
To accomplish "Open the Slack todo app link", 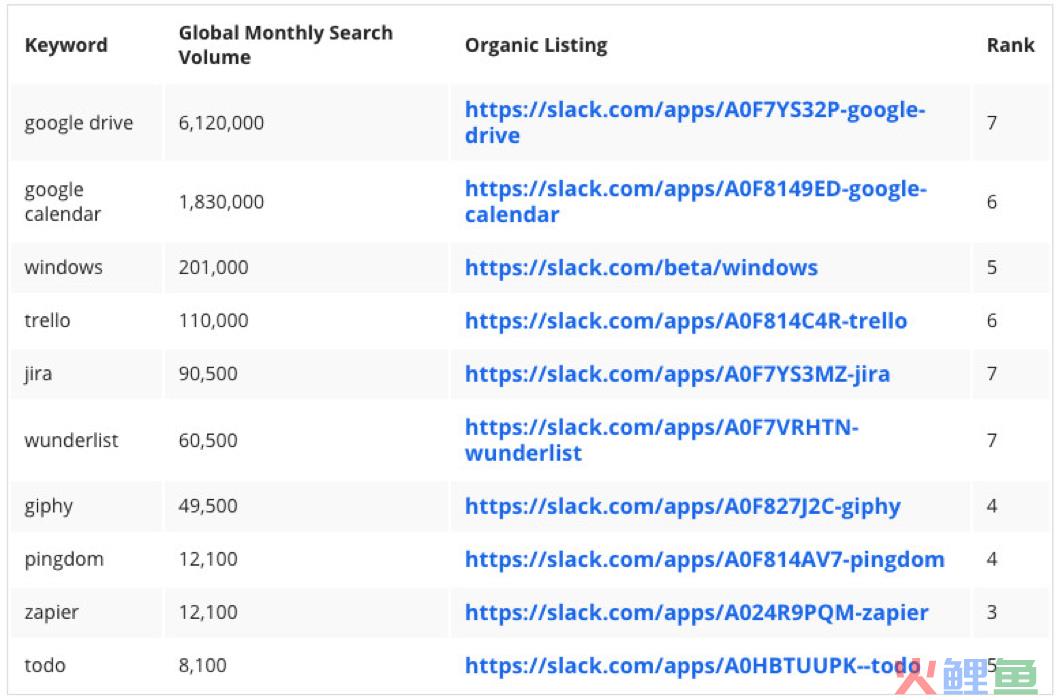I will (x=692, y=665).
